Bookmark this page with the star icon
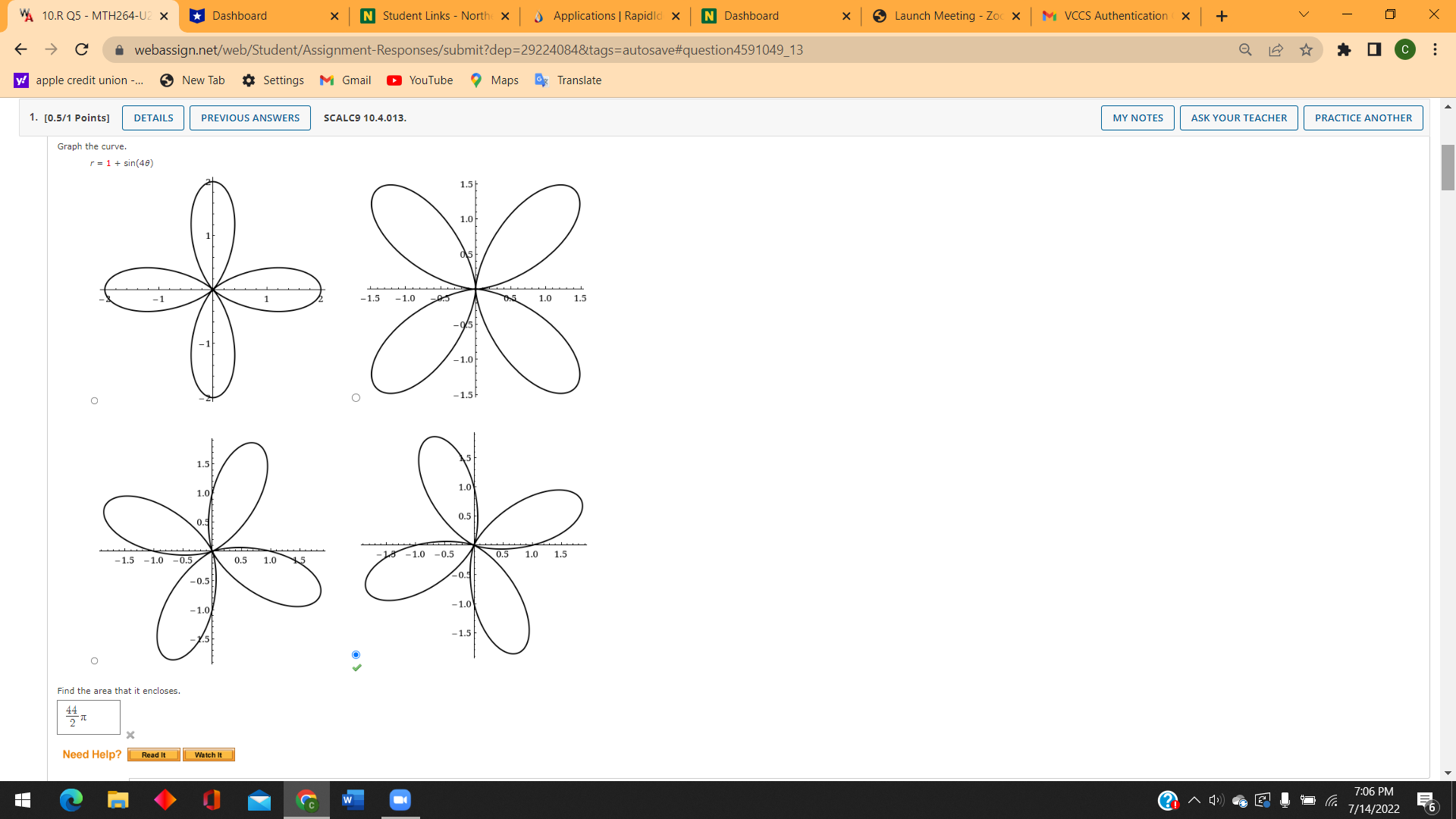1456x819 pixels. coord(1306,49)
